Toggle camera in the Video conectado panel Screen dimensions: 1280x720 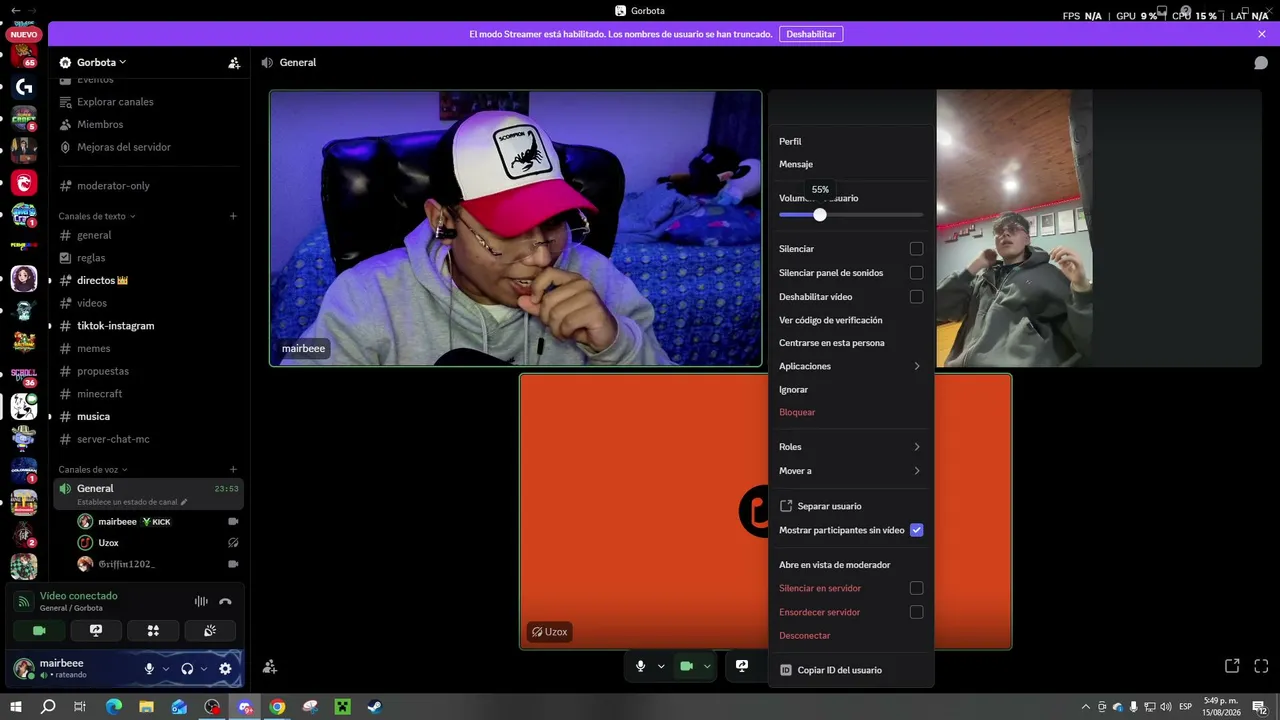point(40,631)
